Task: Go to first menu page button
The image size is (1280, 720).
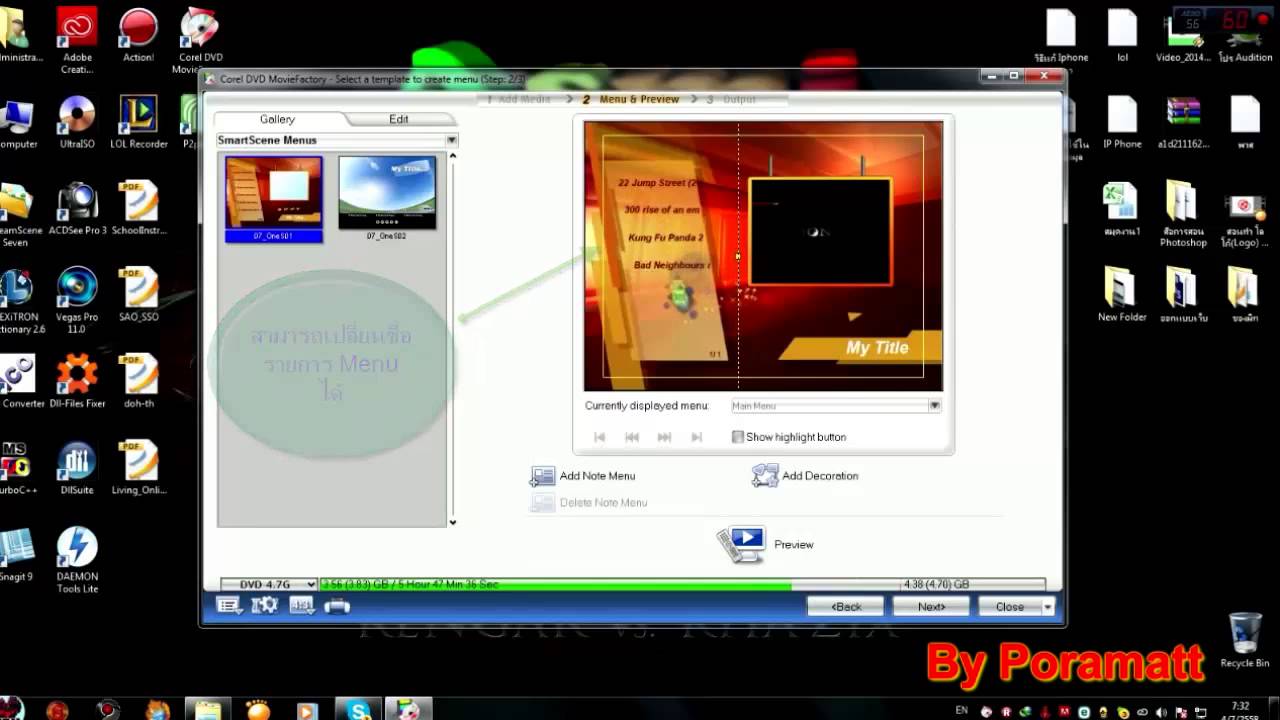Action: pyautogui.click(x=600, y=437)
